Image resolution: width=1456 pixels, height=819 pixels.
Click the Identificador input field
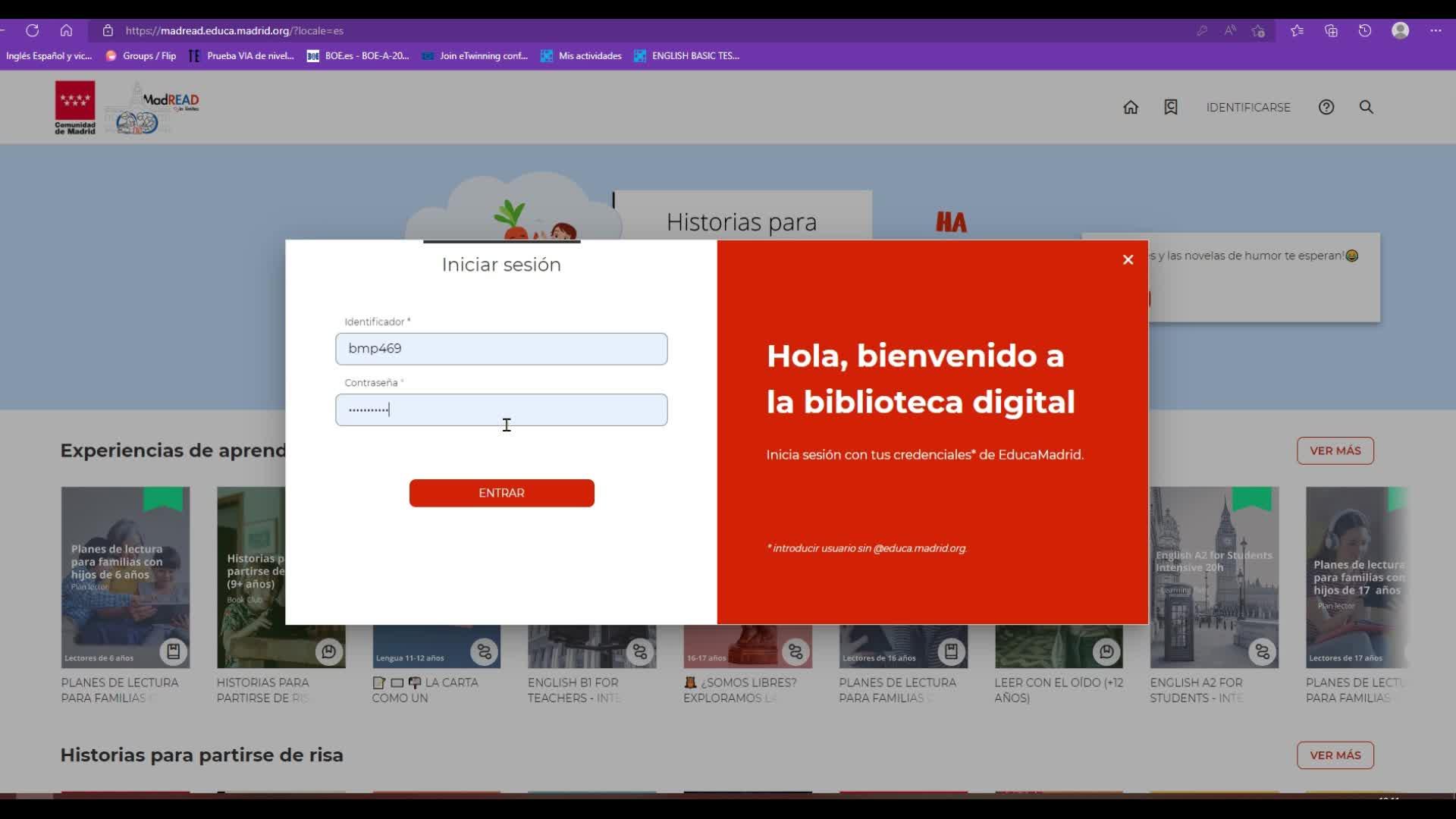click(501, 349)
